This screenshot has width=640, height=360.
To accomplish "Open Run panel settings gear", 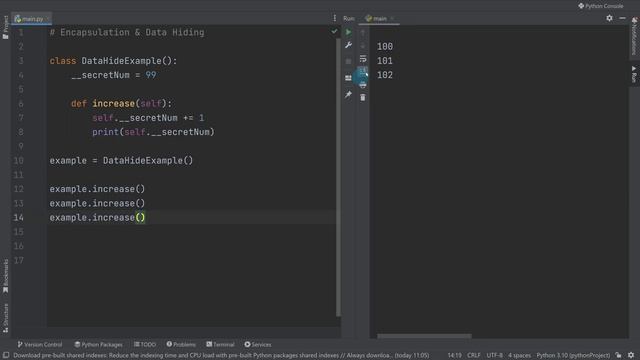I will pyautogui.click(x=609, y=18).
